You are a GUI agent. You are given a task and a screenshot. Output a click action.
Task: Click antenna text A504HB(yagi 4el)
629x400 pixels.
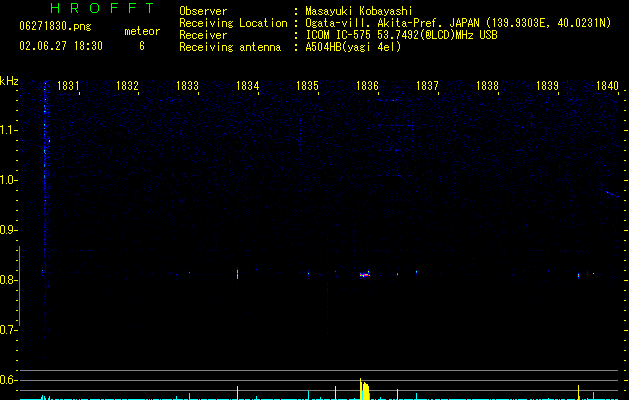click(x=353, y=47)
